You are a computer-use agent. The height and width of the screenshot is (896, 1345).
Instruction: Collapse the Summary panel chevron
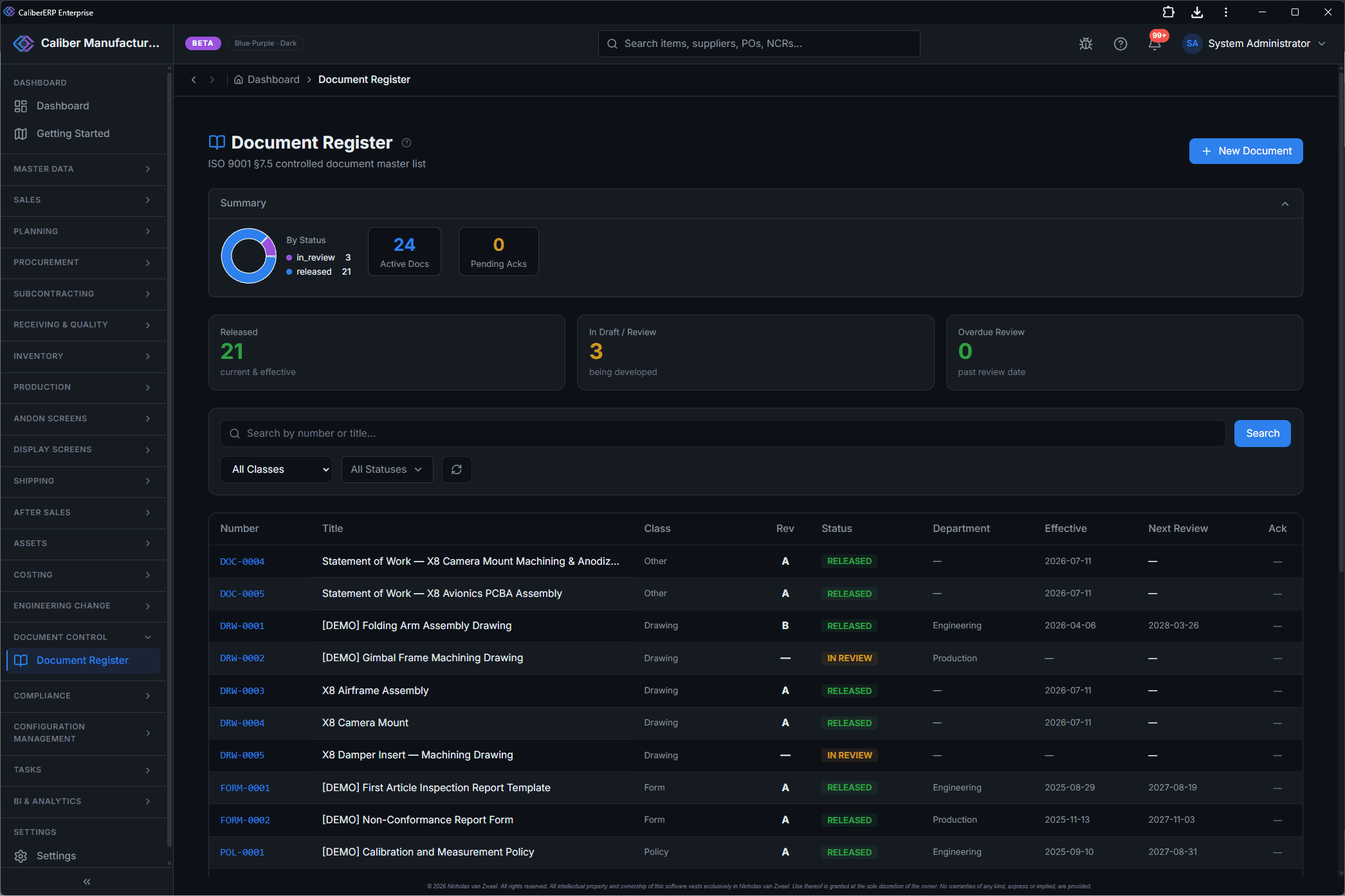tap(1285, 204)
